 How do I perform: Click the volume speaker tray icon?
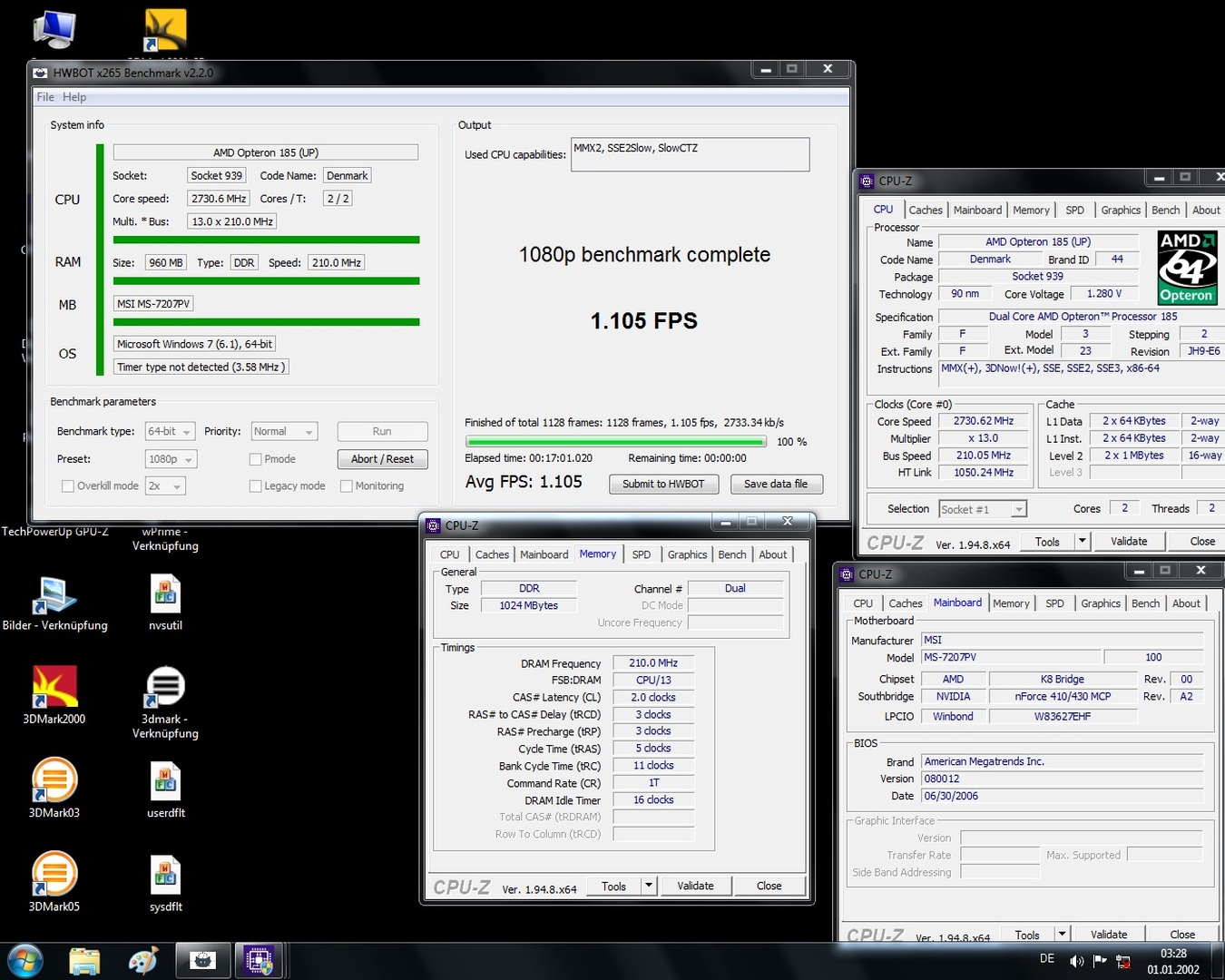pos(1077,961)
